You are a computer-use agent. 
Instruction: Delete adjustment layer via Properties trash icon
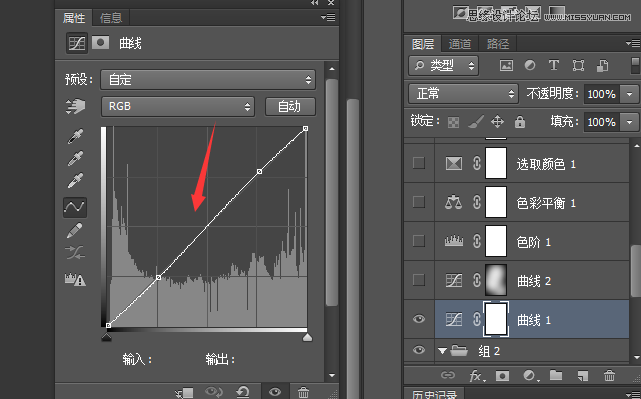point(303,393)
